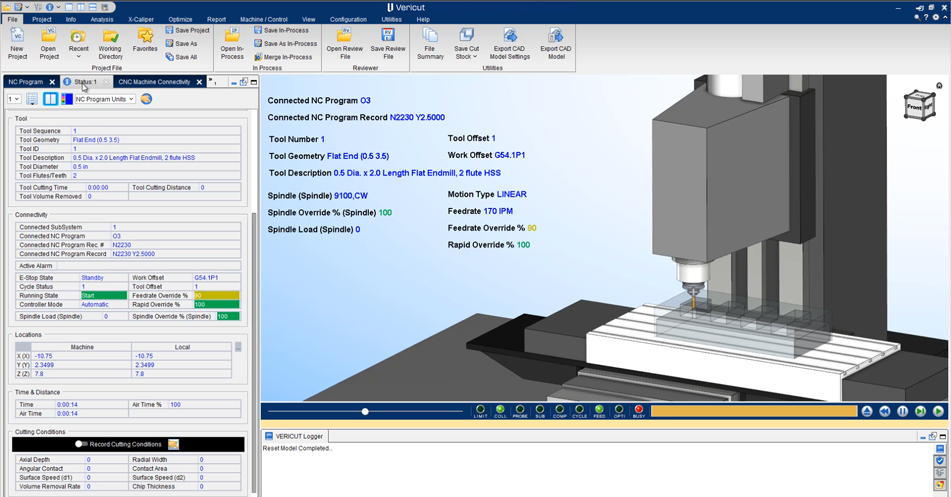Click the cutting conditions graph icon
951x497 pixels.
[x=173, y=444]
